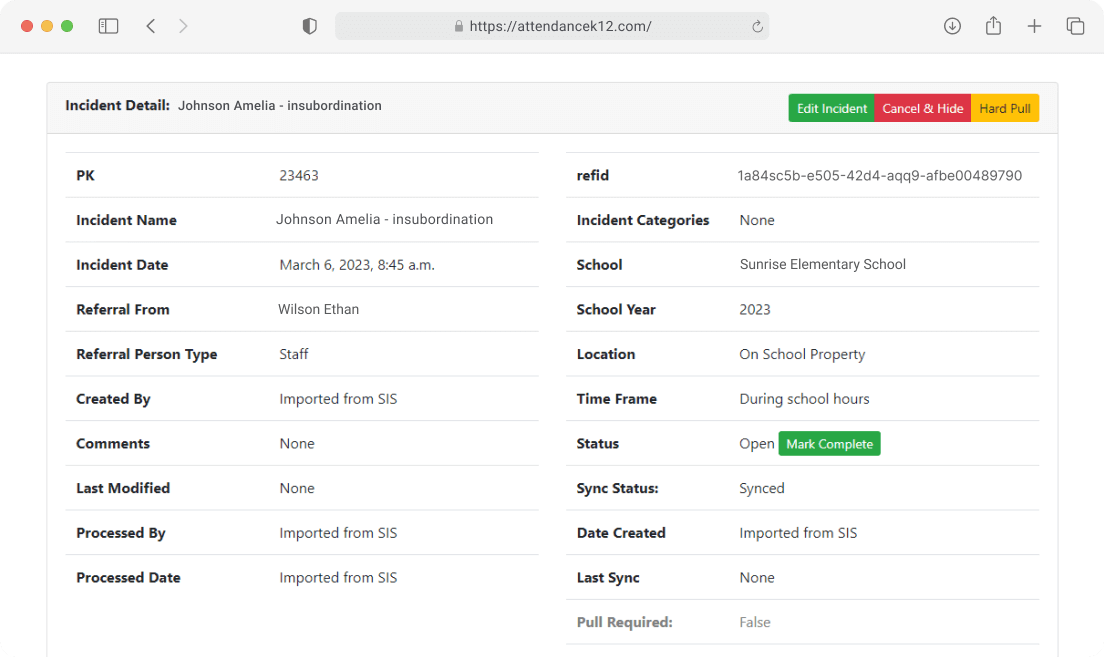Show downloads with the download icon

[952, 26]
